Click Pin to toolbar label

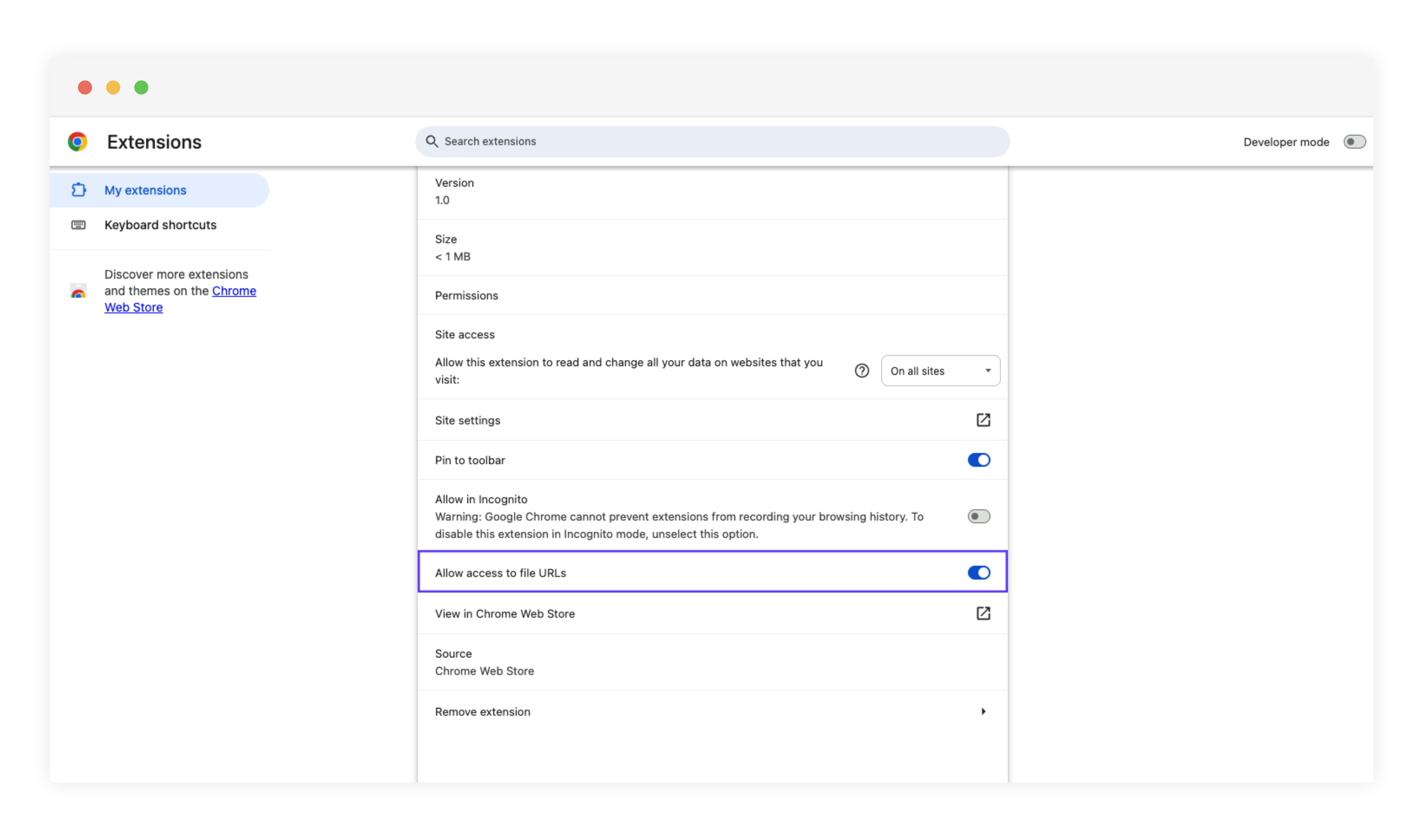[x=470, y=461]
